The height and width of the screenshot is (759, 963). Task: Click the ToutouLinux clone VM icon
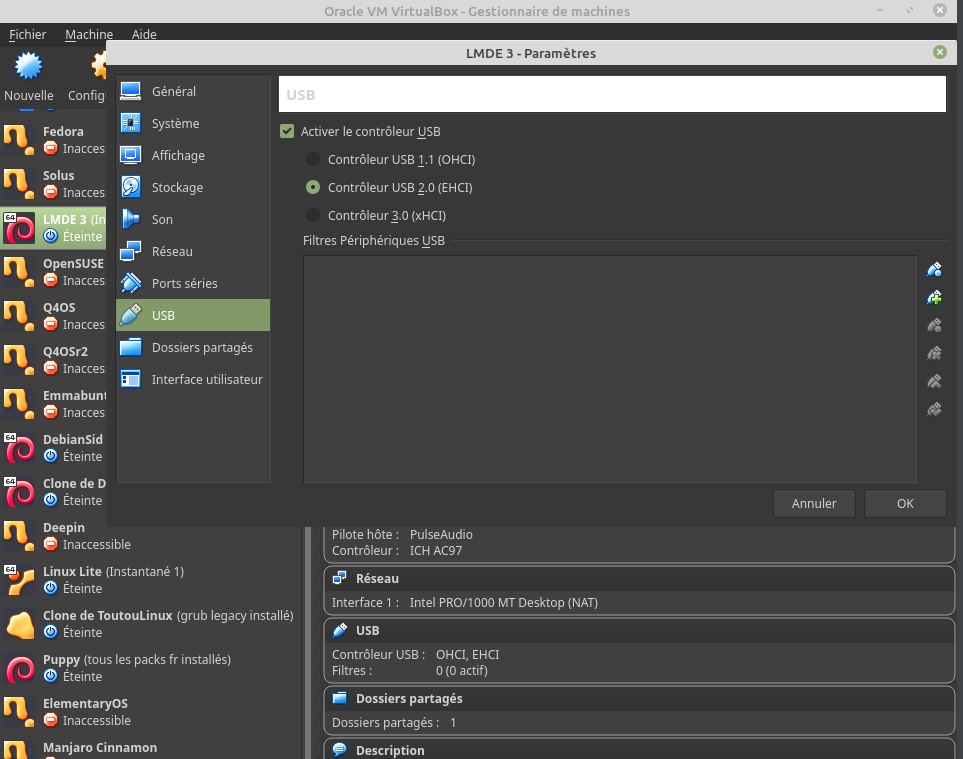pos(19,625)
